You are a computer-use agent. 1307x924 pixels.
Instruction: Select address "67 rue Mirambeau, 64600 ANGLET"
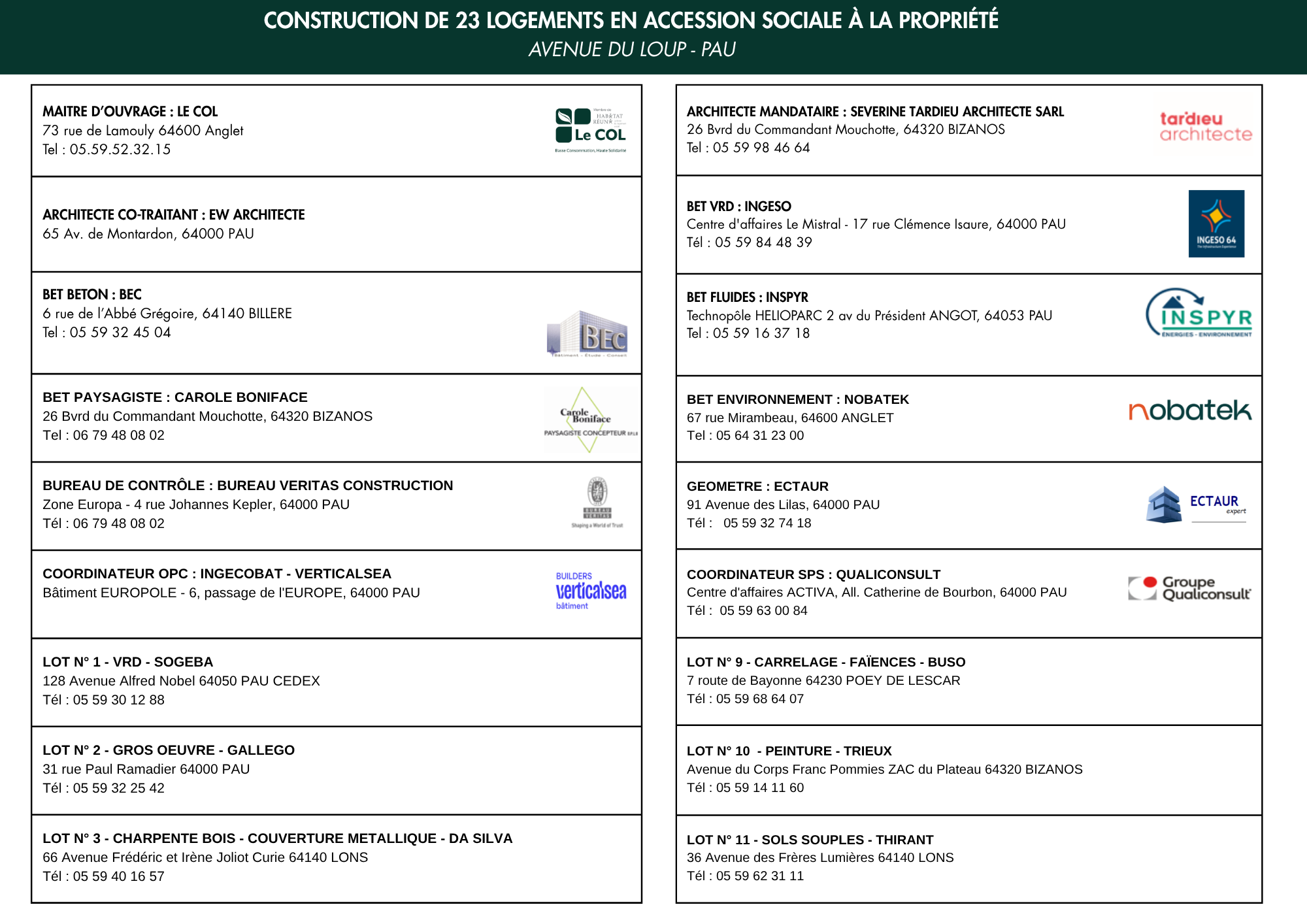point(790,418)
